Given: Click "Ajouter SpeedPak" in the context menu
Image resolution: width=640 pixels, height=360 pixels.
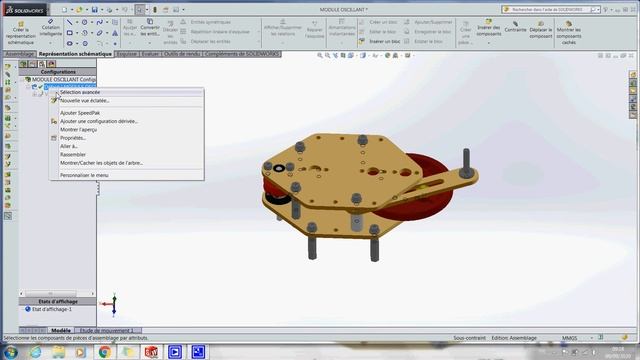Looking at the screenshot, I should point(127,113).
